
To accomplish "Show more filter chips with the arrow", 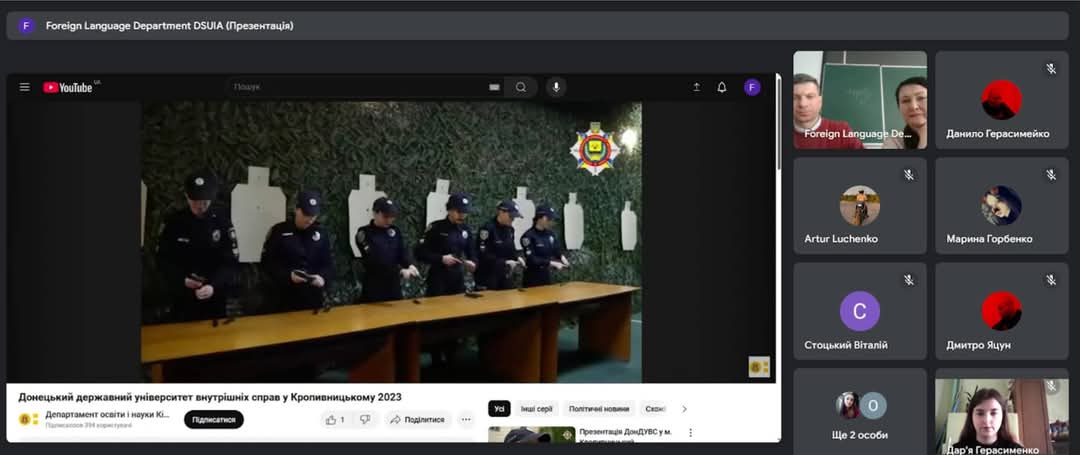I will (x=684, y=409).
